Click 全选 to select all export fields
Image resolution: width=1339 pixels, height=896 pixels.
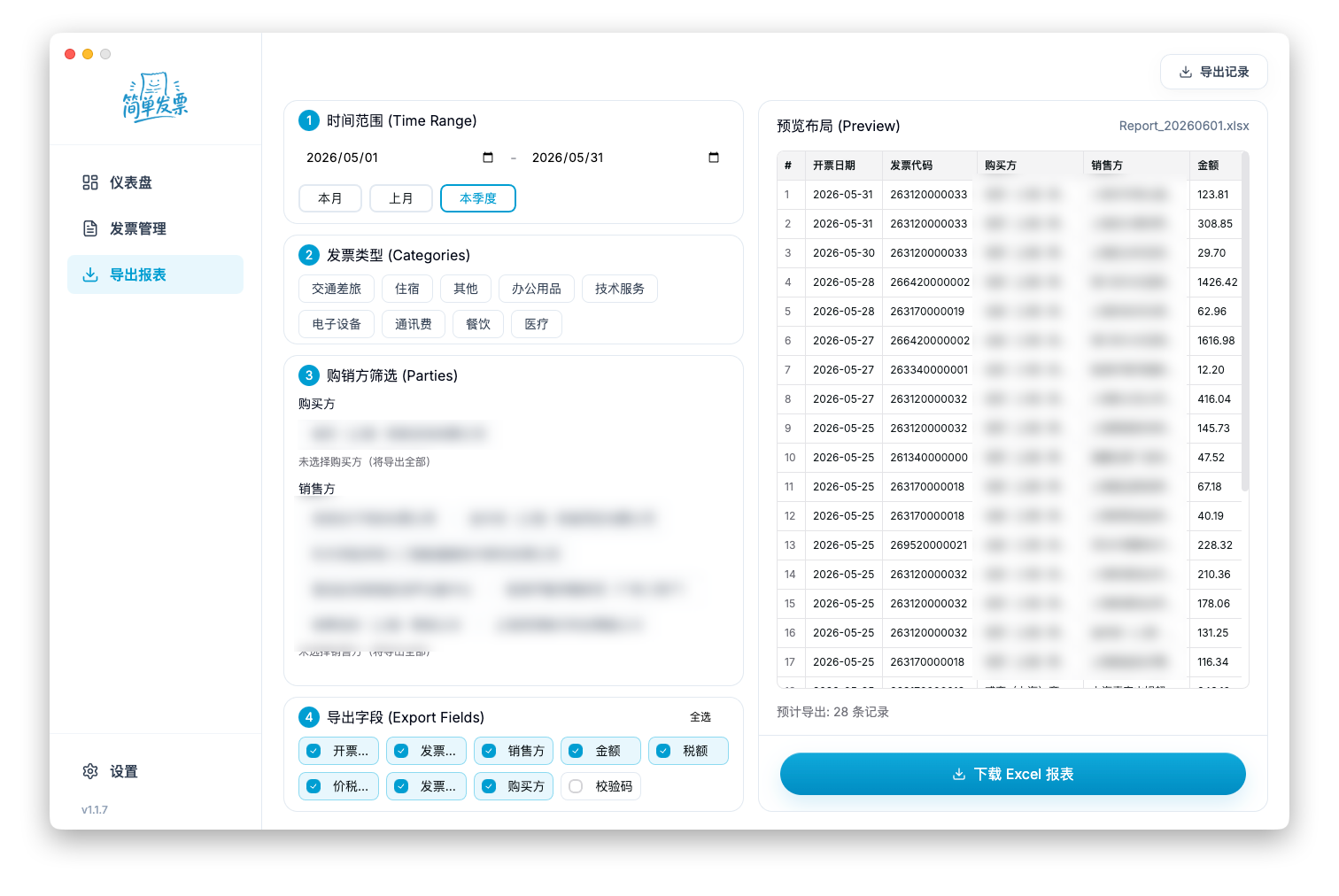[700, 717]
